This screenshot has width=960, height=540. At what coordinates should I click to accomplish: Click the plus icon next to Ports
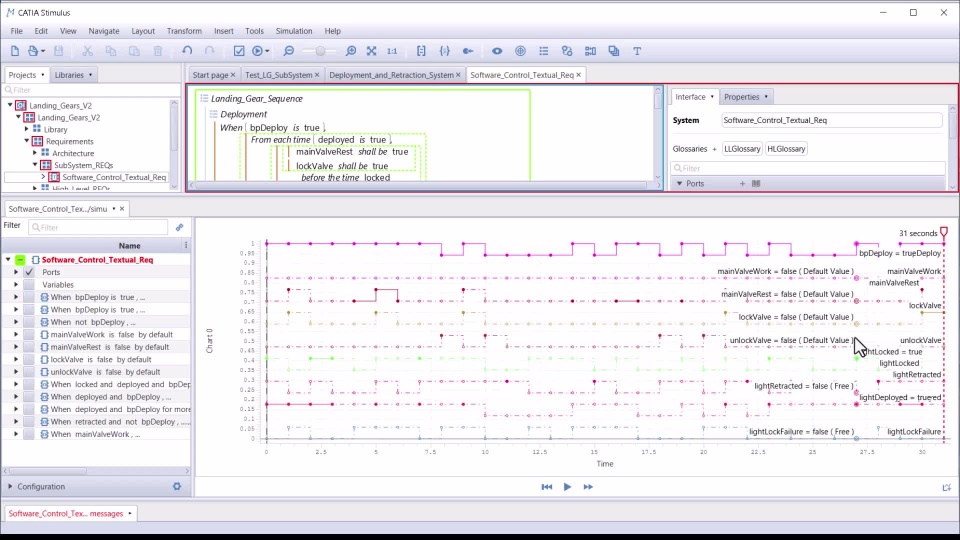click(742, 184)
